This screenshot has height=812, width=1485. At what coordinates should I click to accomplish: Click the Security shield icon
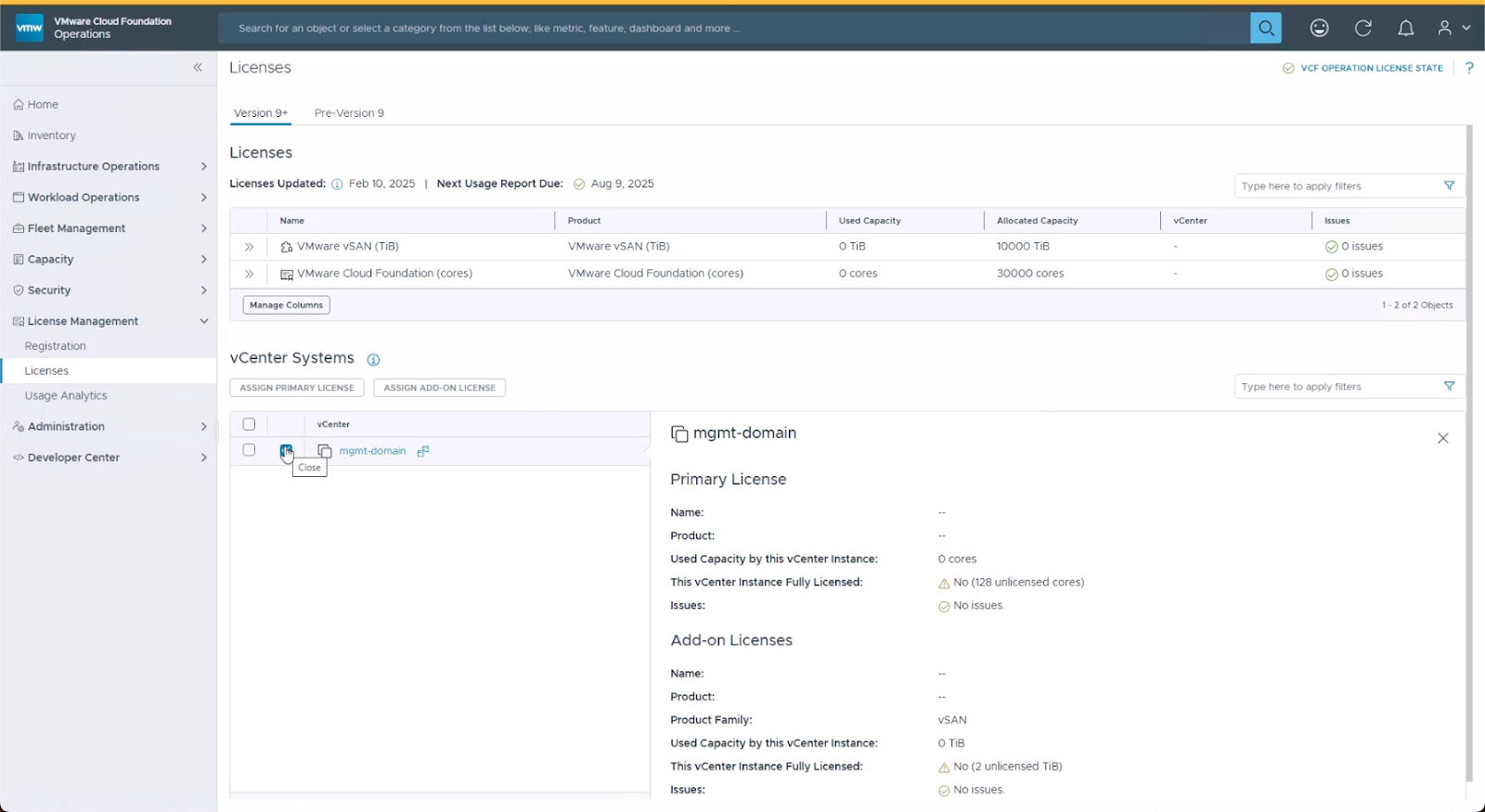tap(19, 290)
